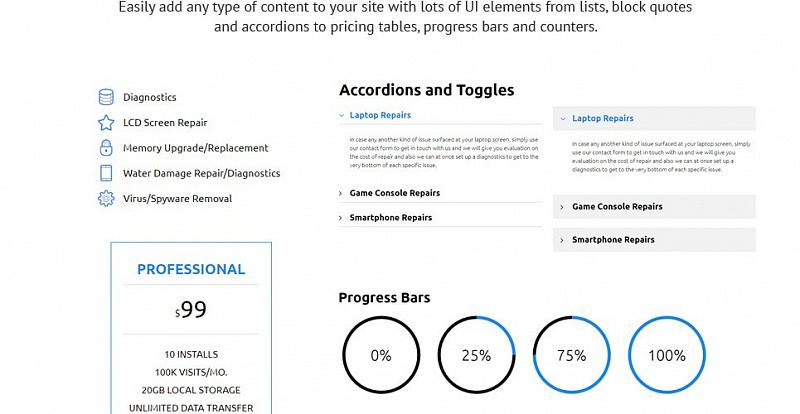Screen dimensions: 800x414
Task: Click the LCD Screen Repair list text
Action: point(165,123)
